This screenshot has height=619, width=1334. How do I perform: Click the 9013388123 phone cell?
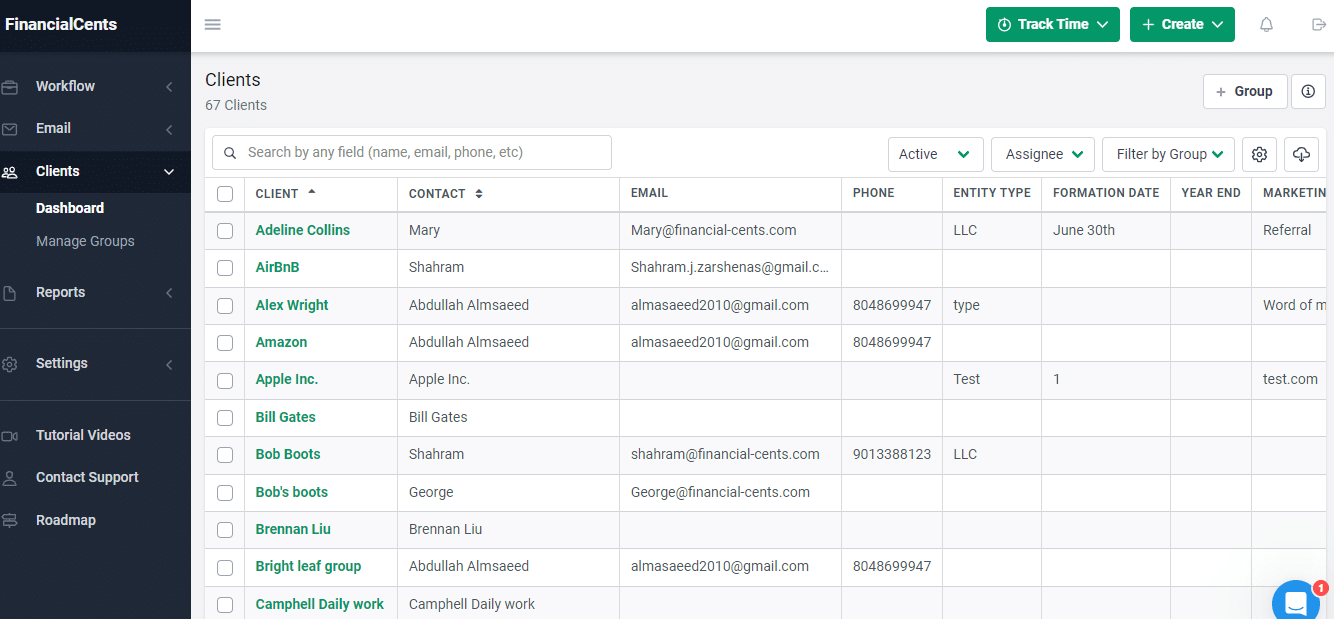(892, 454)
